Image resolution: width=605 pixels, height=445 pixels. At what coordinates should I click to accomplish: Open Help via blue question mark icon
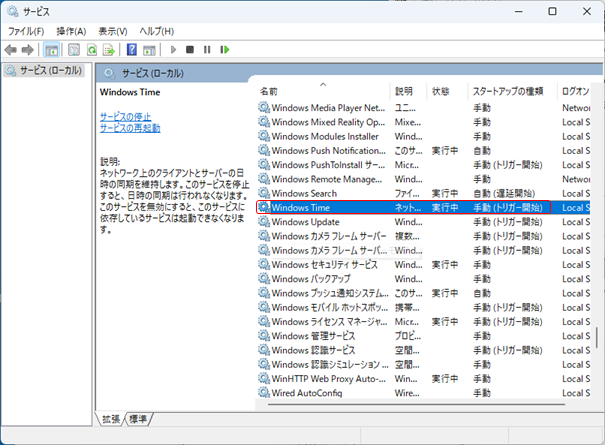(131, 49)
